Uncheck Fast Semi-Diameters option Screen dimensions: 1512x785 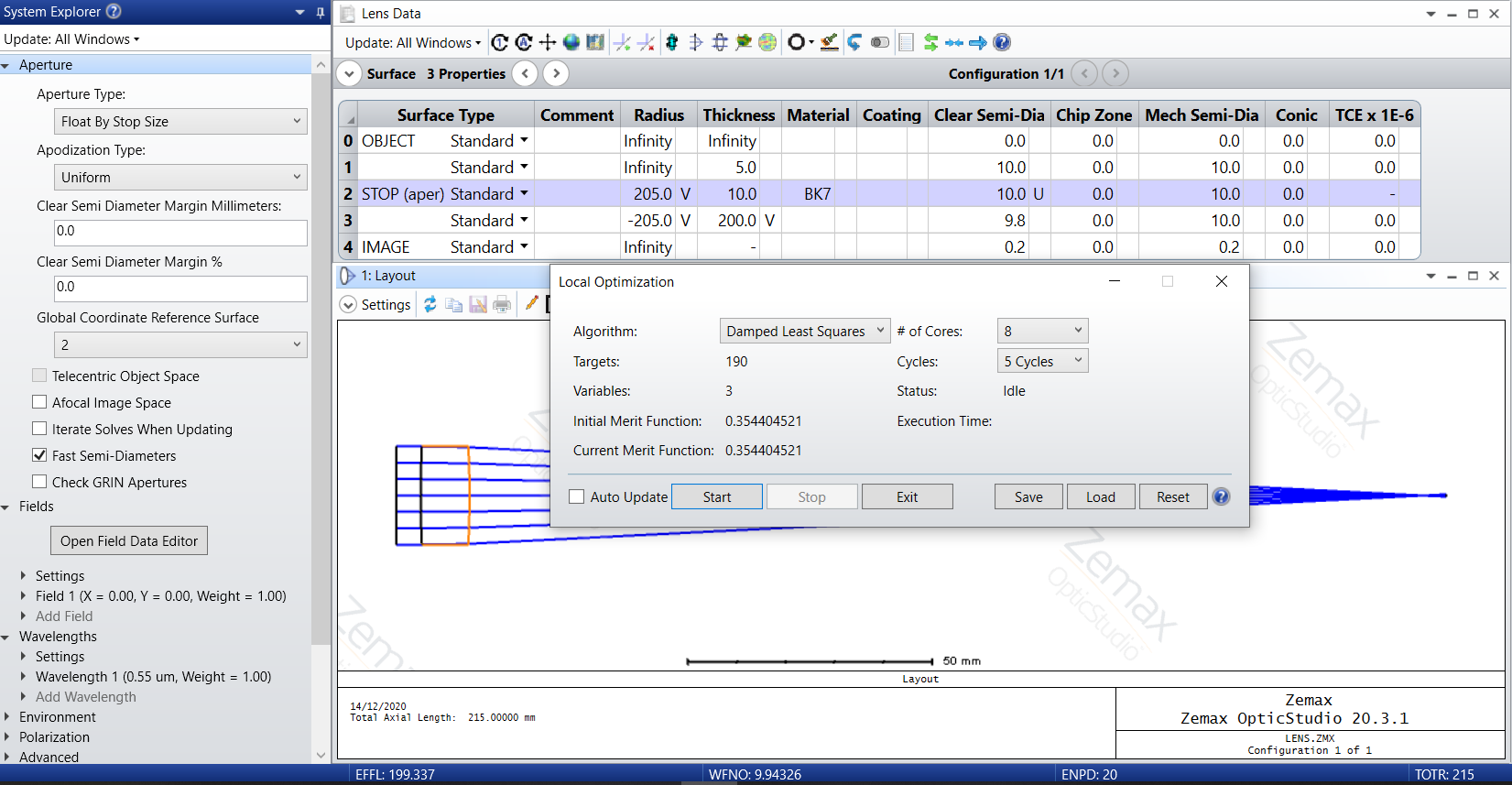[39, 455]
